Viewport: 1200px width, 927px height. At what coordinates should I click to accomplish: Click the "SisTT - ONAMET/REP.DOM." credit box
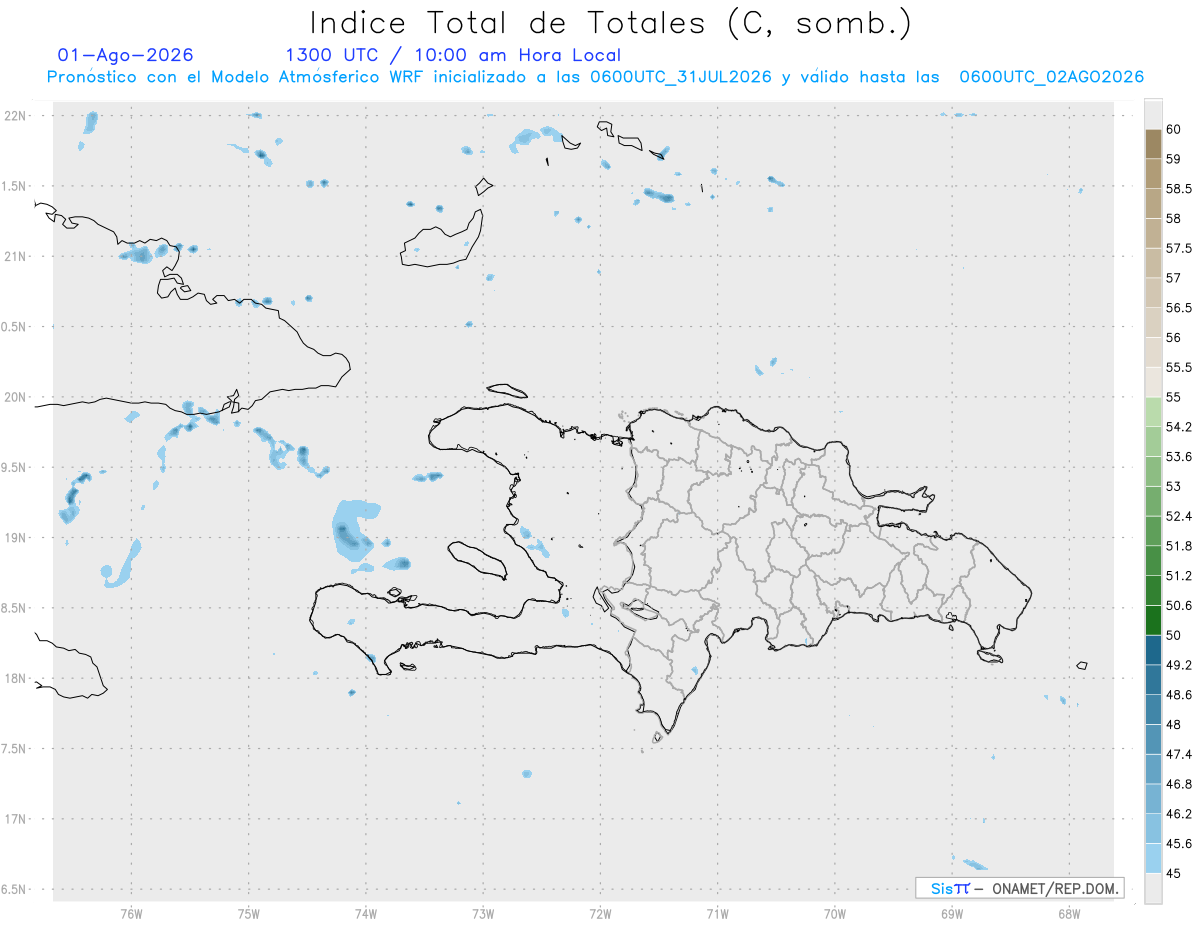pos(1020,888)
